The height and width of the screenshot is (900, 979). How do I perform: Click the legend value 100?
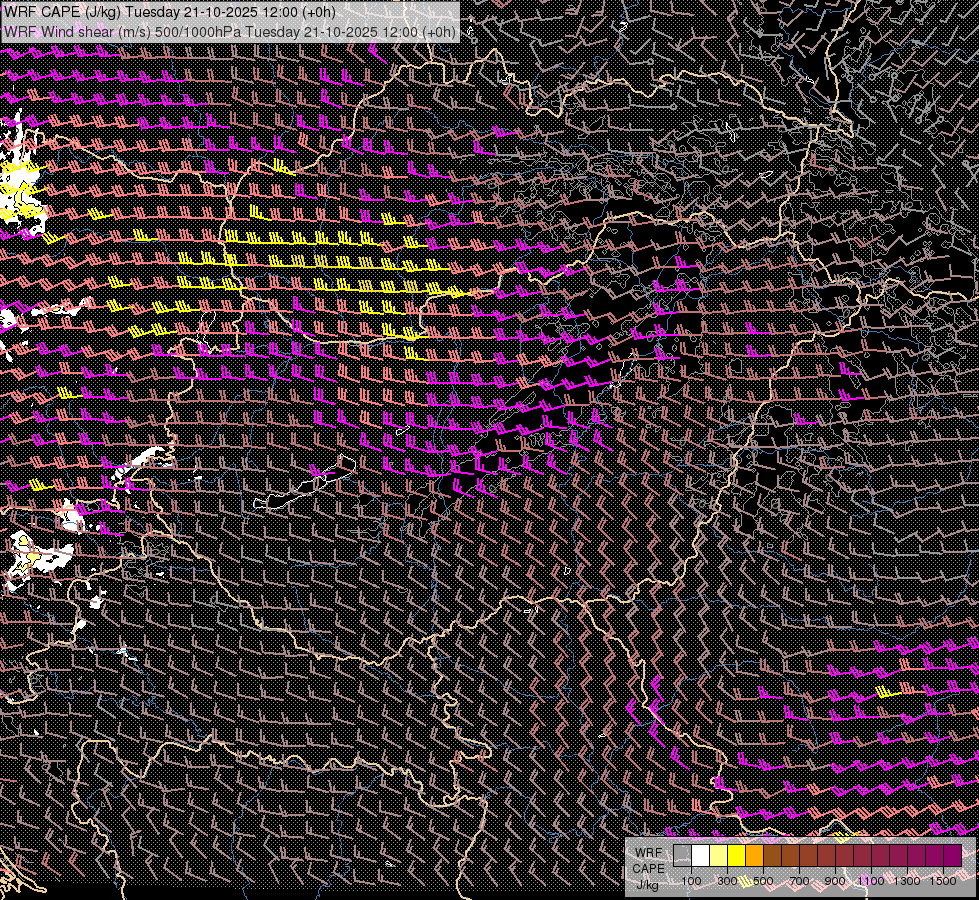pos(691,881)
